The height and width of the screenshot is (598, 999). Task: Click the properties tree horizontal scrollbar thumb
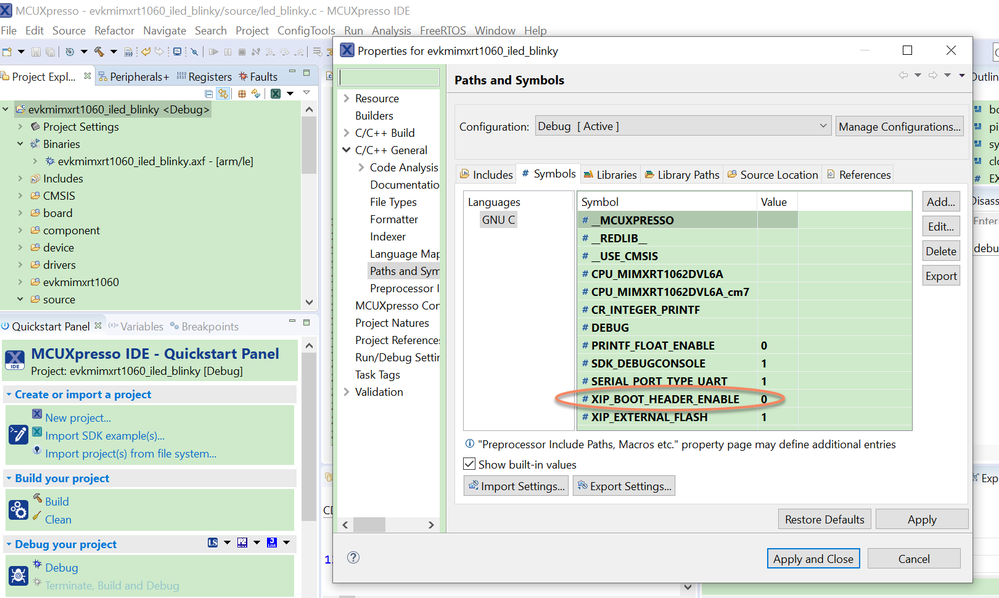pos(370,525)
